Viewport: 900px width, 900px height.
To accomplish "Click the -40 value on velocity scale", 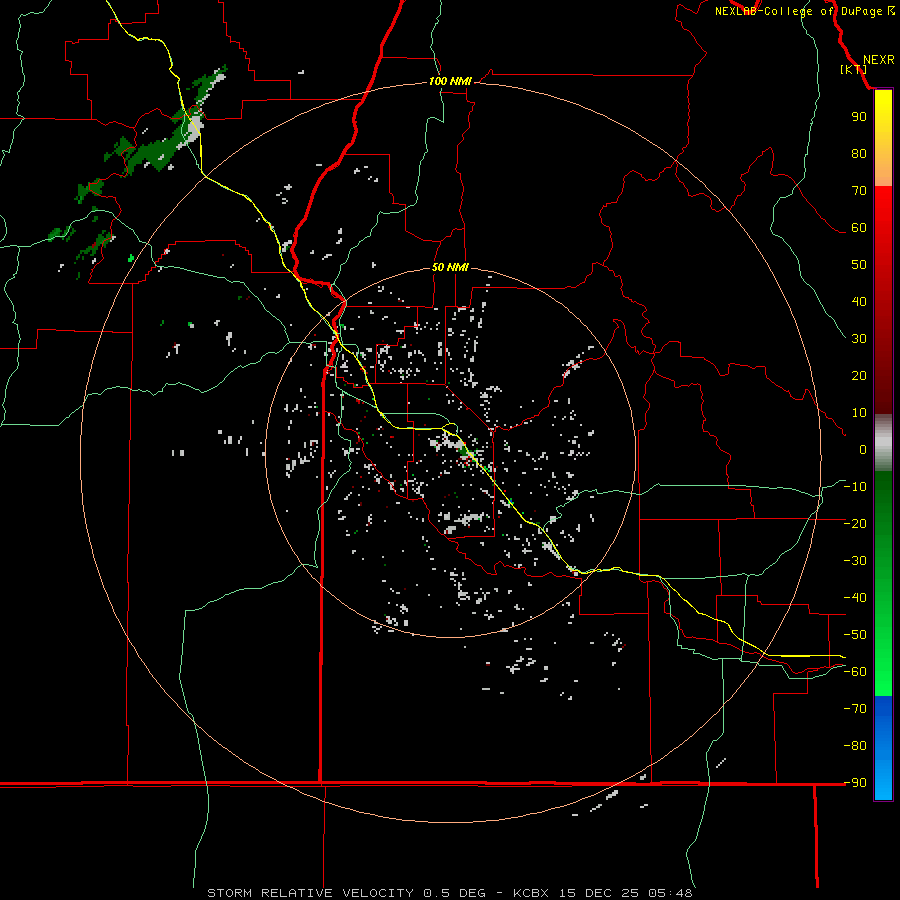I will 855,598.
